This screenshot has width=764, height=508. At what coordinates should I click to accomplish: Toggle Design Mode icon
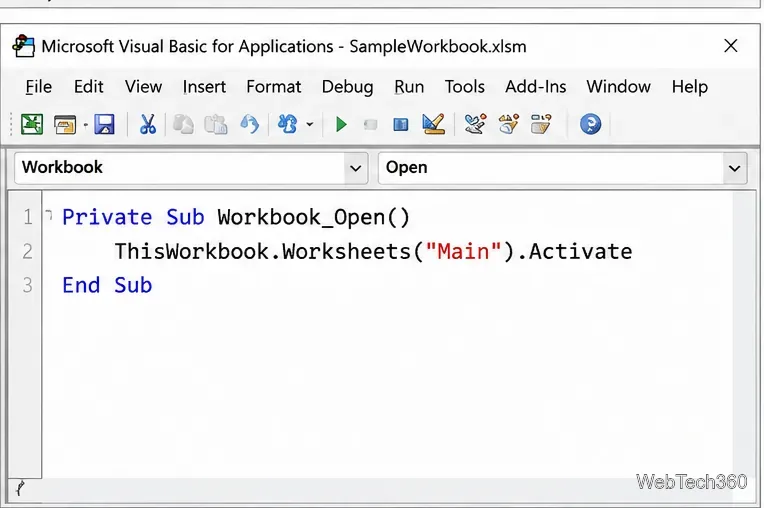(433, 124)
